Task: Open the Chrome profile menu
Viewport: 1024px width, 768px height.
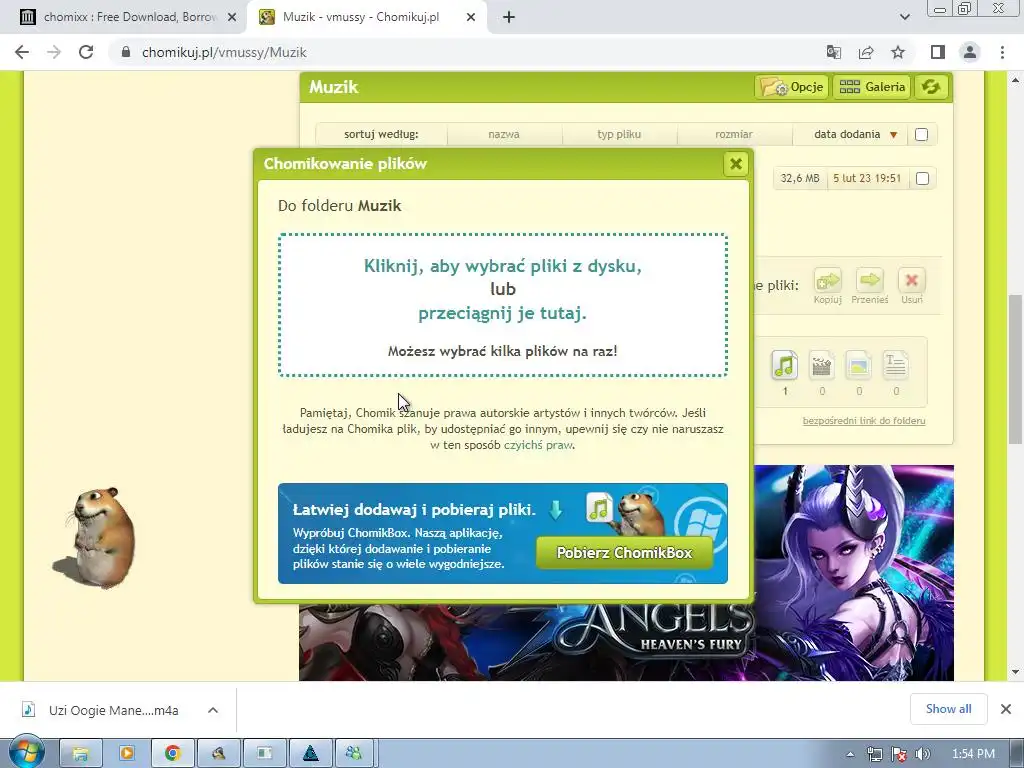Action: 970,52
